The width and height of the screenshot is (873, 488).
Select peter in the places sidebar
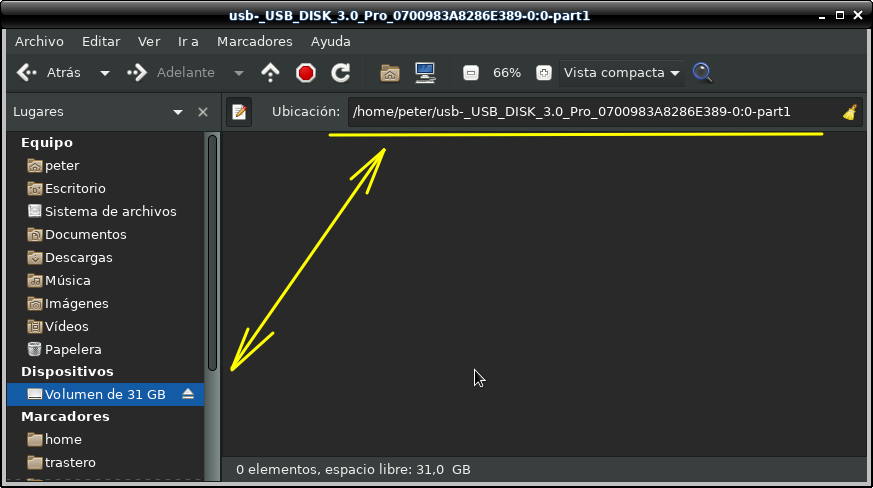click(x=106, y=165)
